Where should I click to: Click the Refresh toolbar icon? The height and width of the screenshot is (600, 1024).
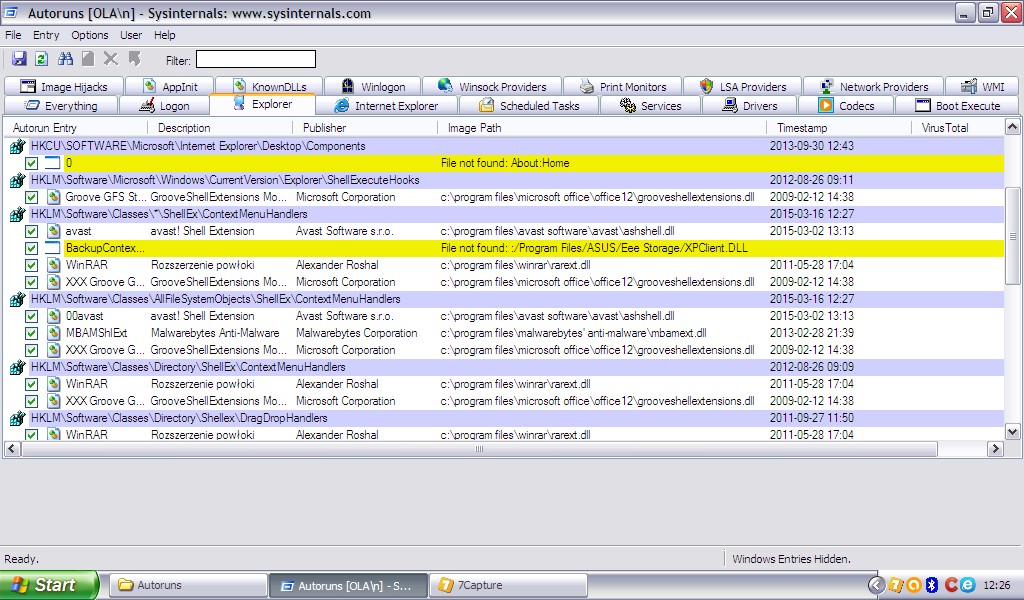point(42,59)
